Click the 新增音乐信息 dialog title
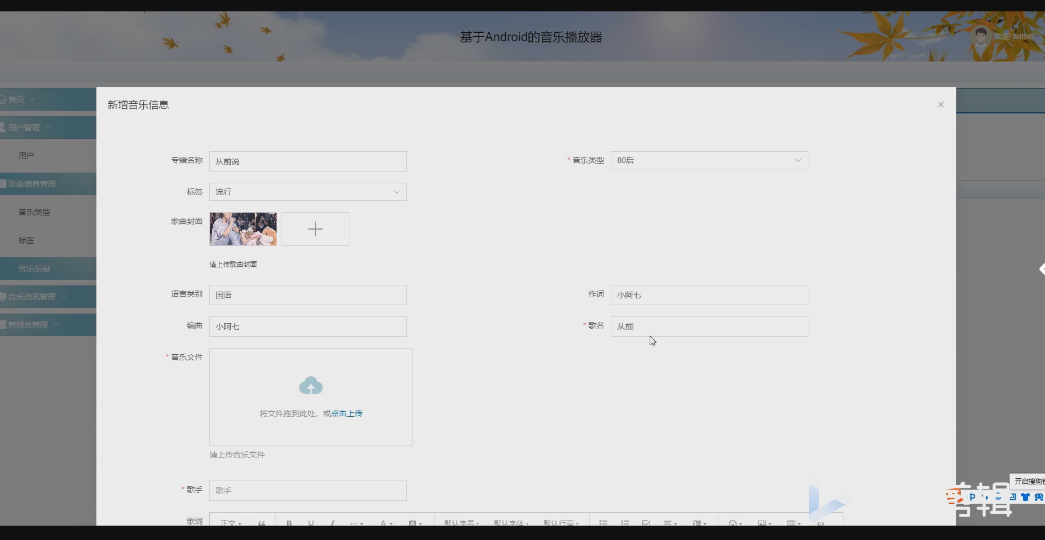This screenshot has height=540, width=1045. pos(138,105)
